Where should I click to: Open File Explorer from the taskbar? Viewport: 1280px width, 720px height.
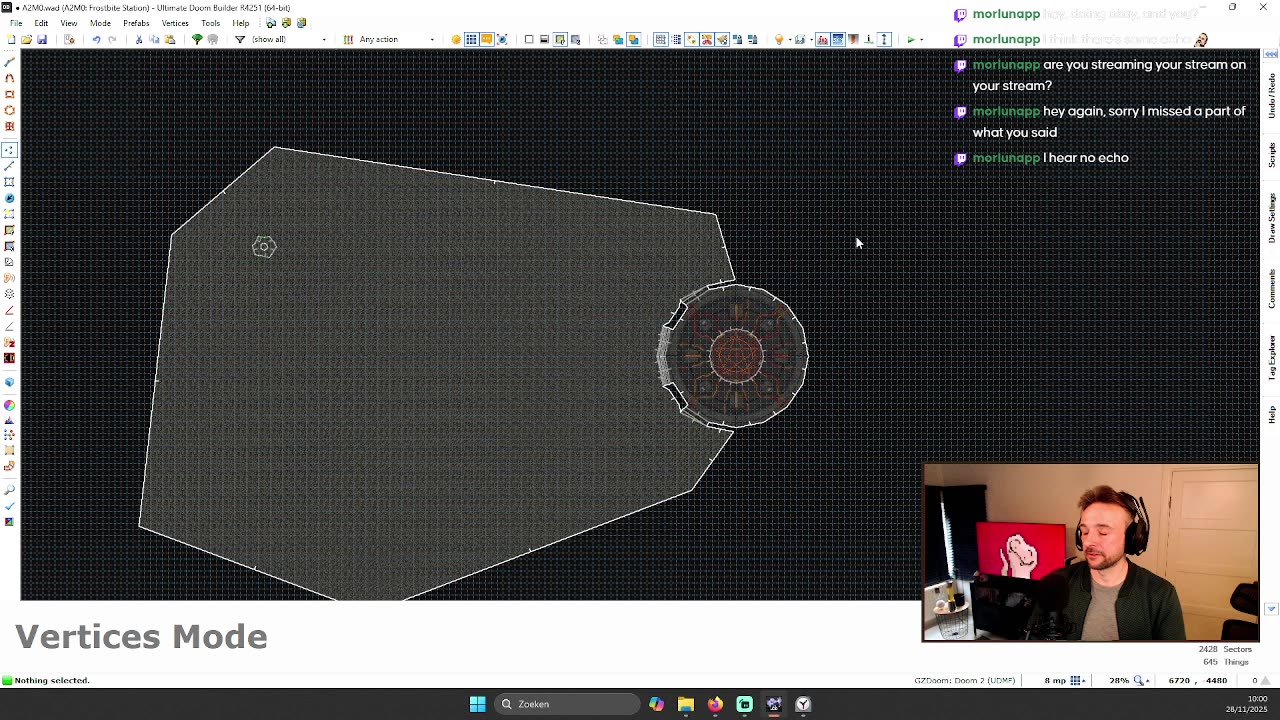(x=686, y=704)
